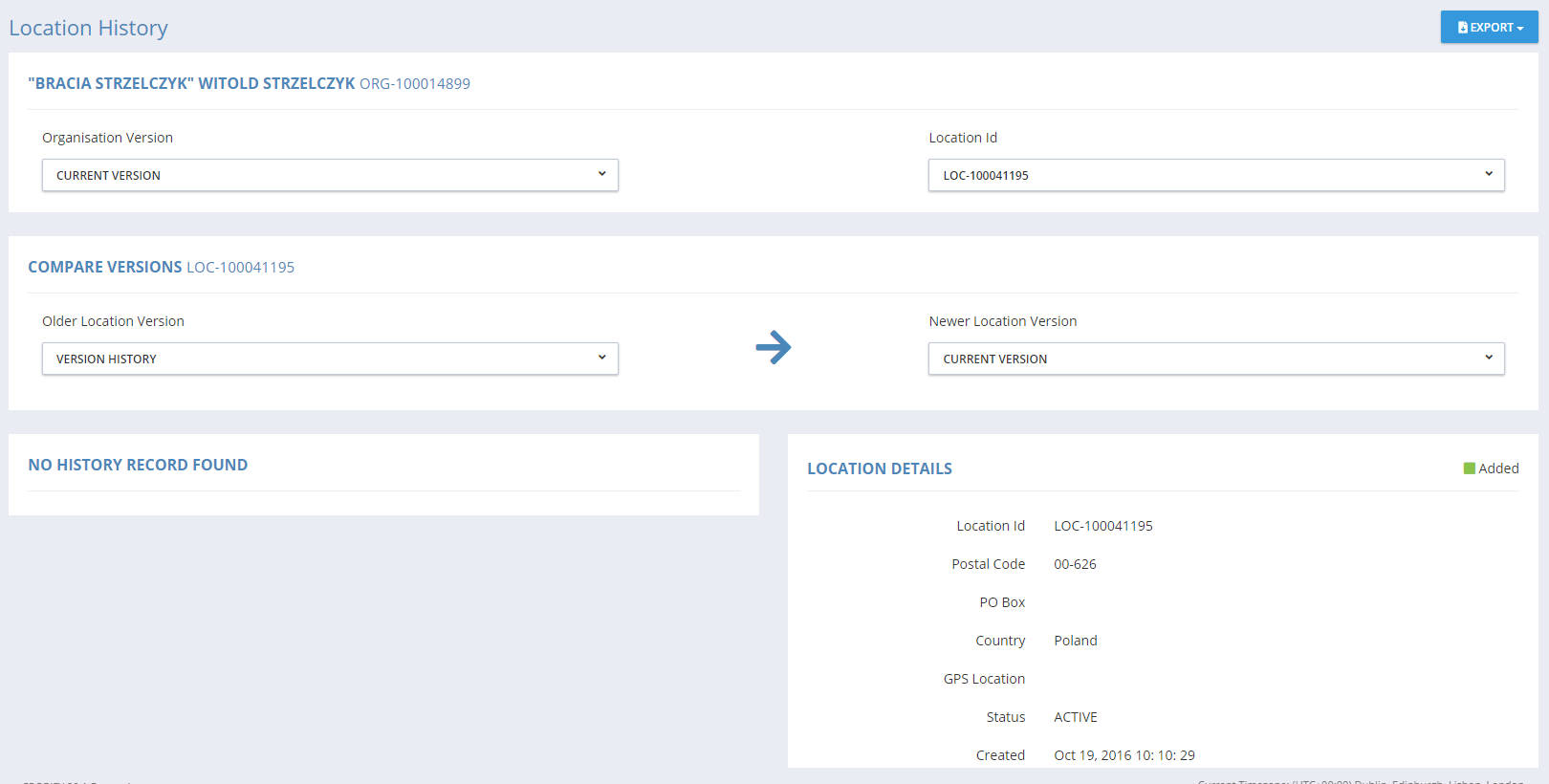
Task: Click the Export button
Action: click(x=1489, y=28)
